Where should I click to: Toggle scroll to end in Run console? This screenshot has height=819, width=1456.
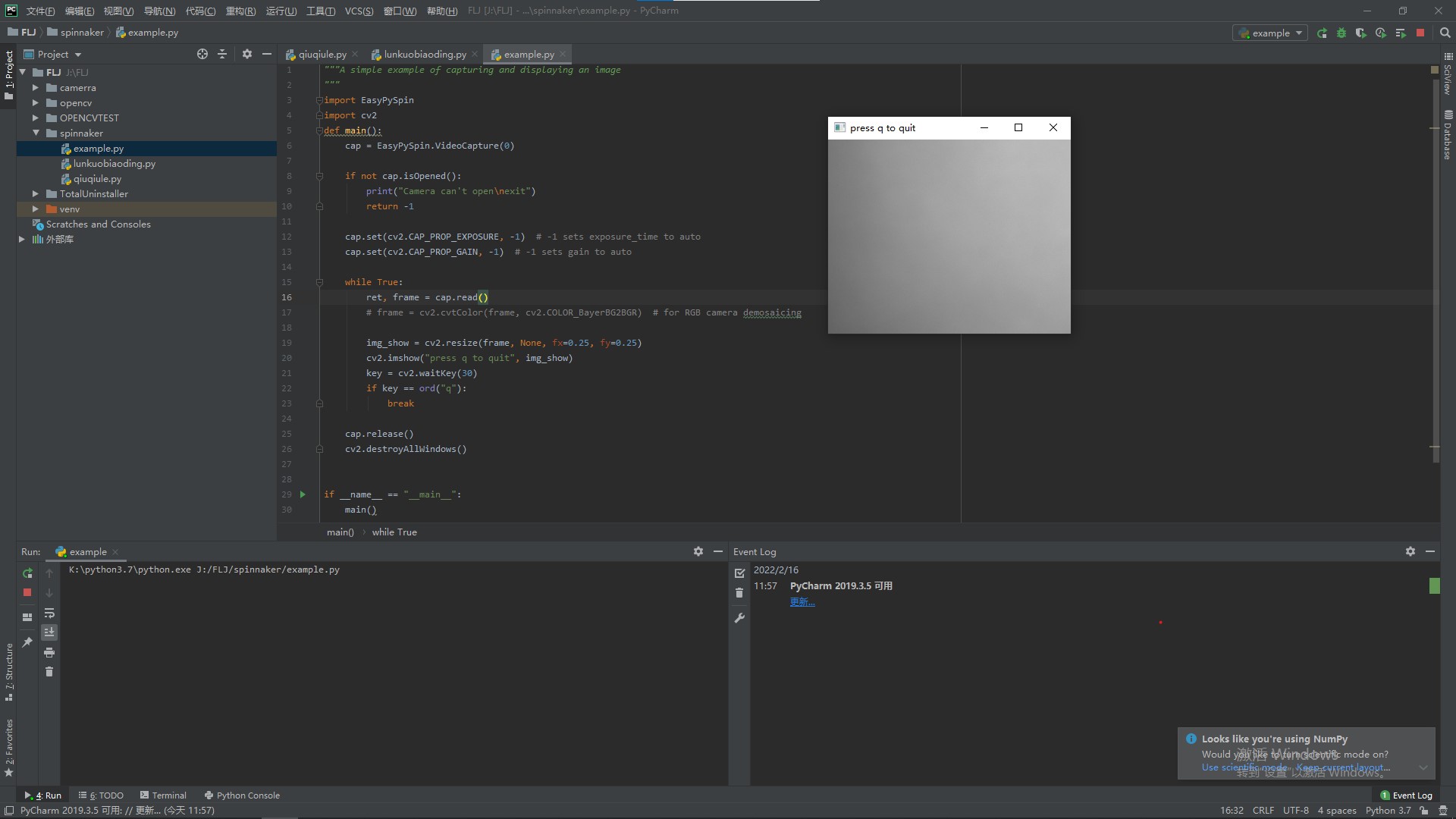pos(49,632)
